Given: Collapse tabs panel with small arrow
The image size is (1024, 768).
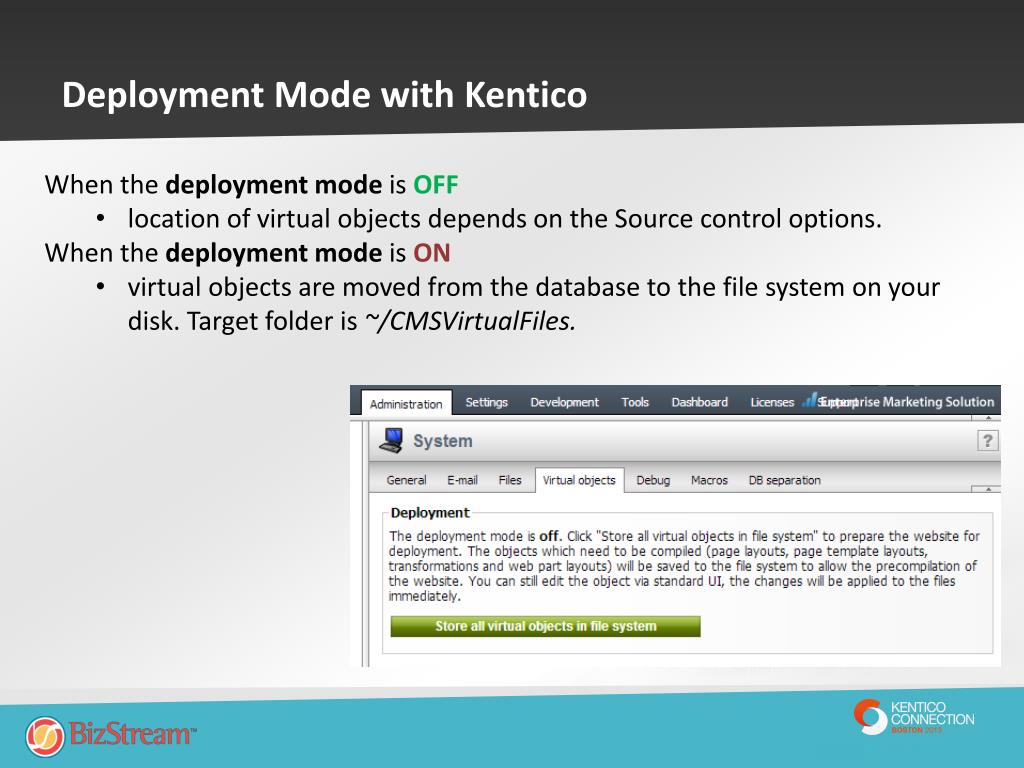Looking at the screenshot, I should click(988, 488).
